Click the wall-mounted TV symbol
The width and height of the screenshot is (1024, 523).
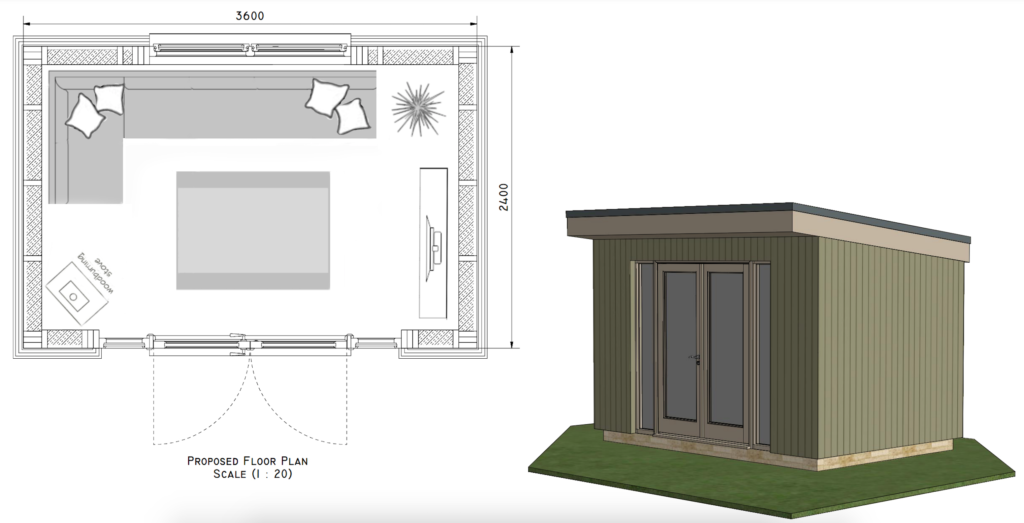434,242
